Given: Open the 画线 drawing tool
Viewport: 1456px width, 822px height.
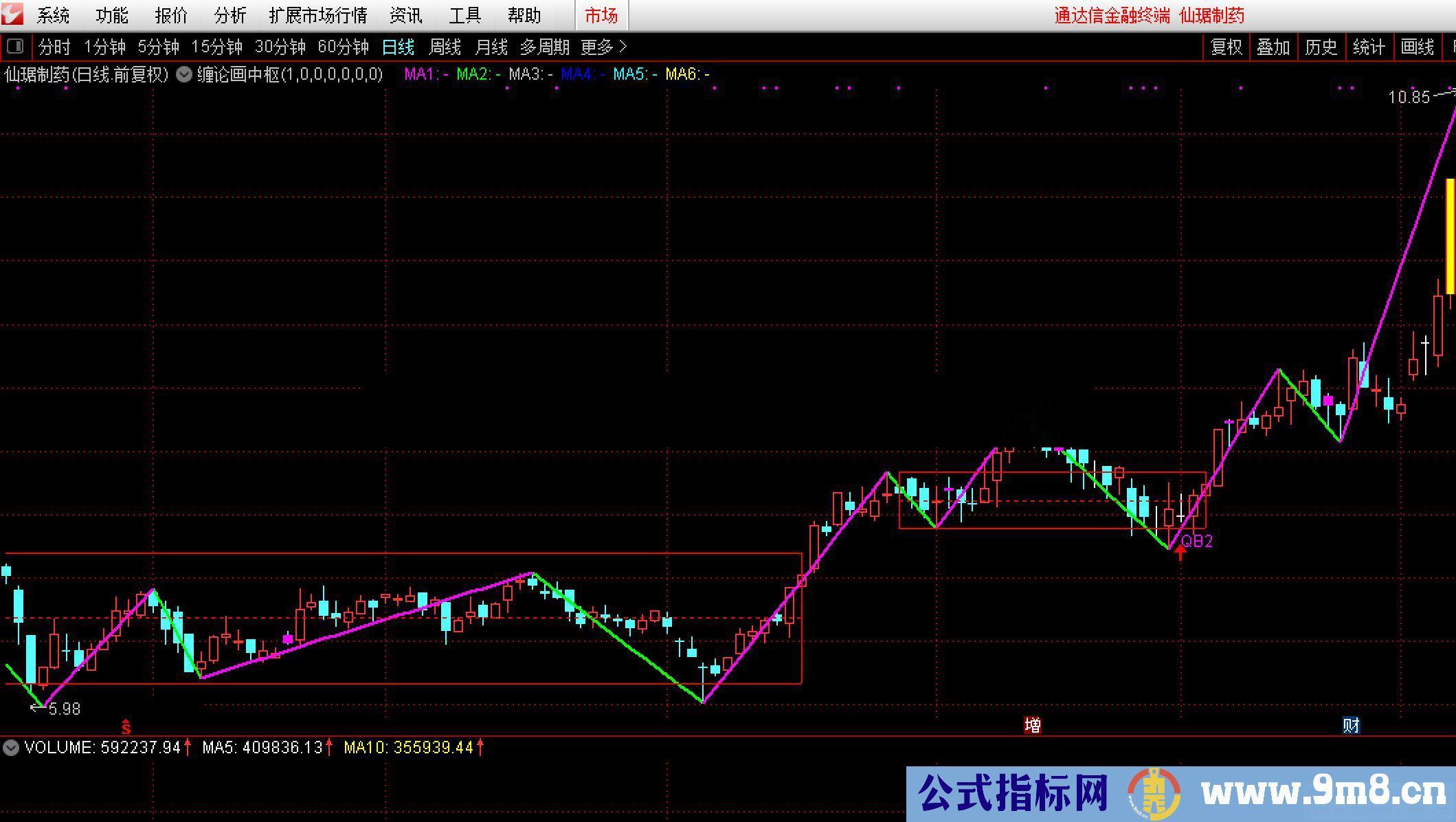Looking at the screenshot, I should click(x=1417, y=47).
